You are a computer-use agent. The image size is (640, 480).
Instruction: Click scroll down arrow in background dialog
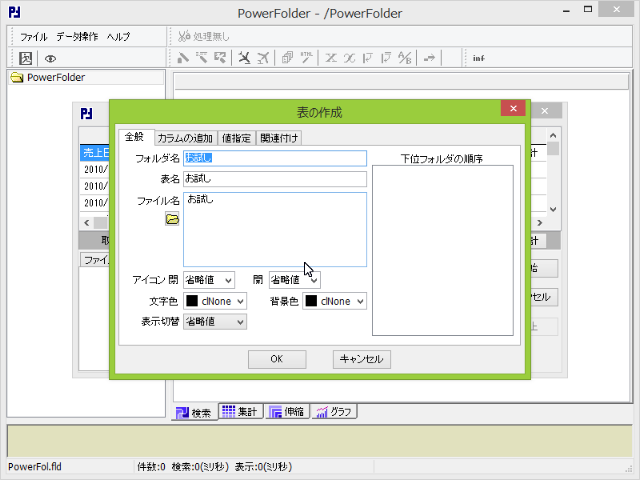click(553, 209)
